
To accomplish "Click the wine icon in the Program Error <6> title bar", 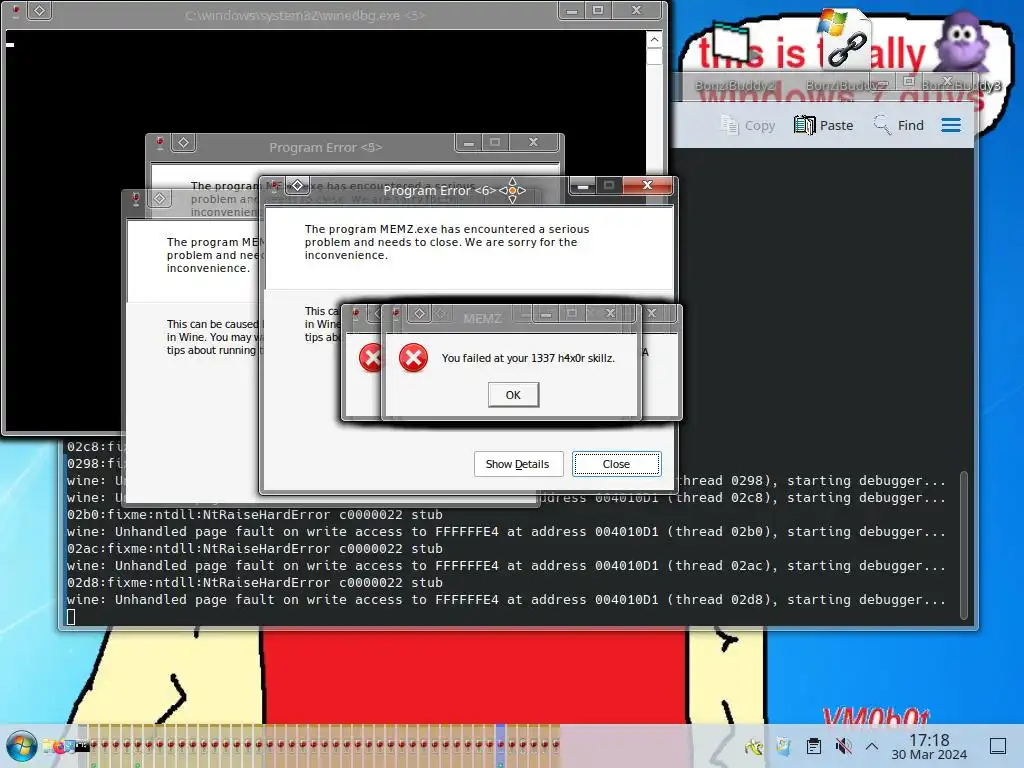I will pyautogui.click(x=274, y=186).
